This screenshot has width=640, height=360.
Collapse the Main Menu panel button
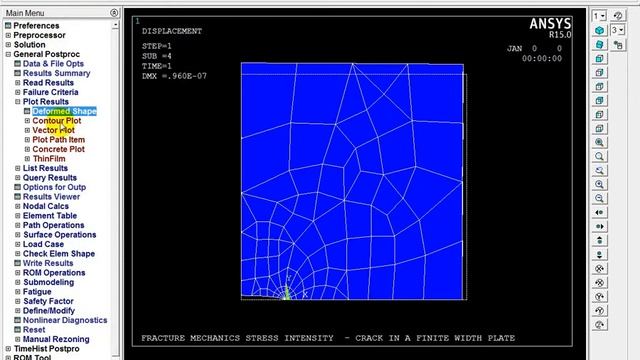click(114, 13)
